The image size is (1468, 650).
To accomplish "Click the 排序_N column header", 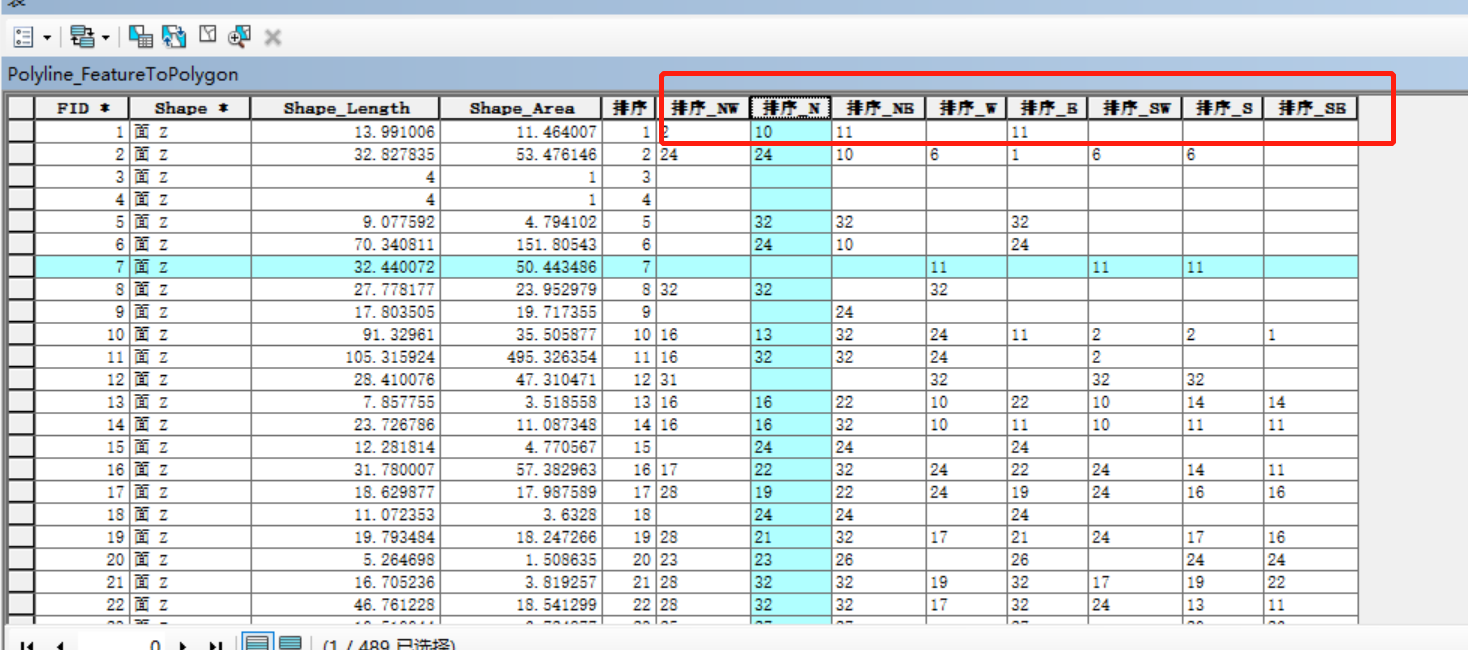I will [791, 108].
